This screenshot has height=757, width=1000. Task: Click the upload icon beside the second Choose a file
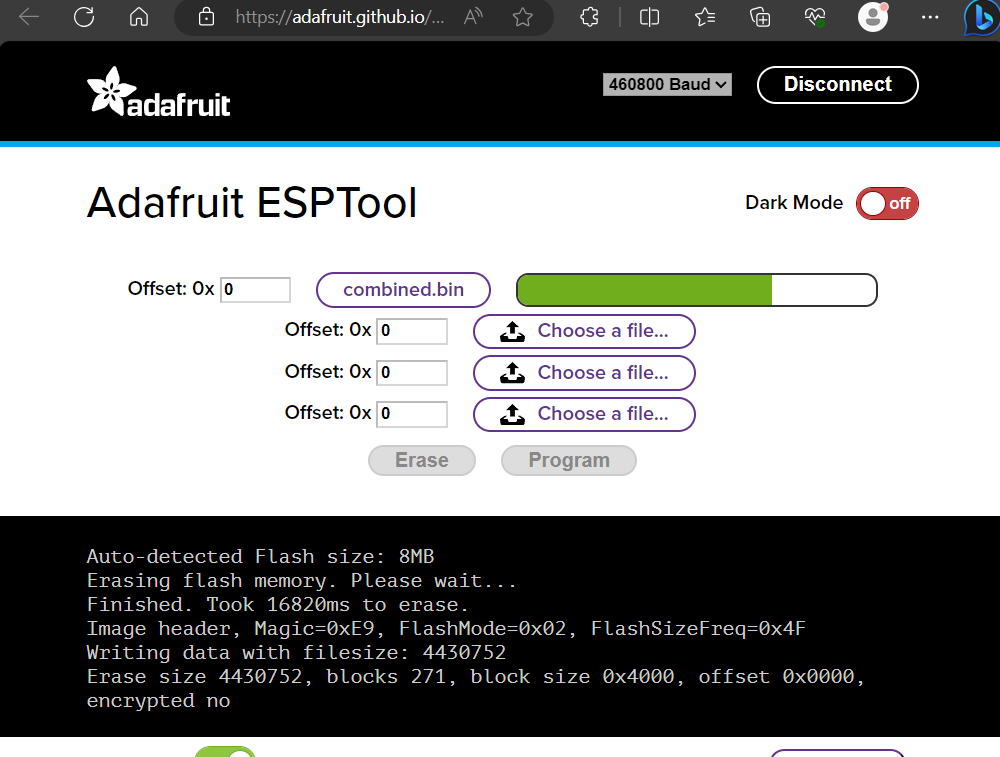point(512,373)
